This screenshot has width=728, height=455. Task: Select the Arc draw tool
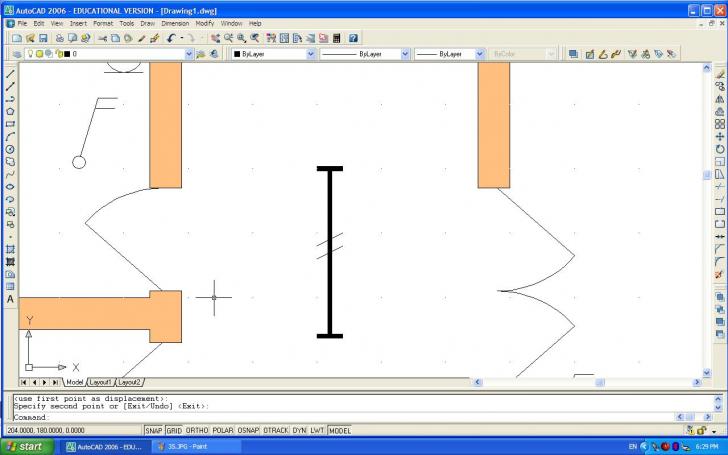pos(10,136)
